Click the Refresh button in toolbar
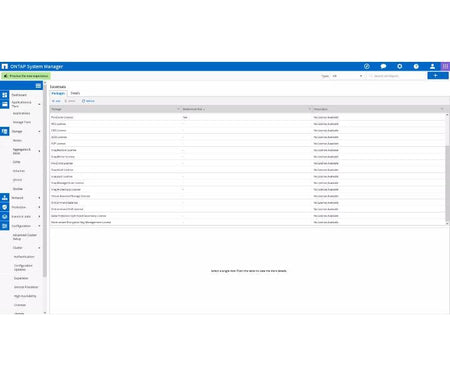The width and height of the screenshot is (450, 375). click(x=88, y=101)
